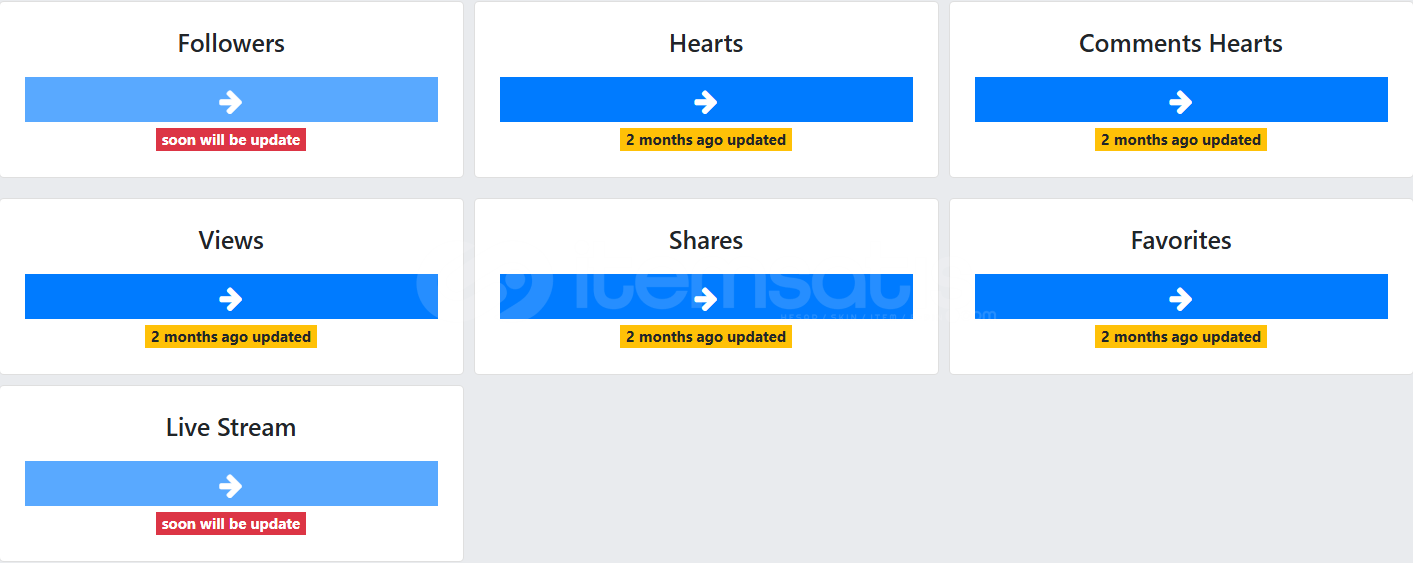This screenshot has height=563, width=1413.
Task: Select the Hearts heading text
Action: pyautogui.click(x=706, y=44)
